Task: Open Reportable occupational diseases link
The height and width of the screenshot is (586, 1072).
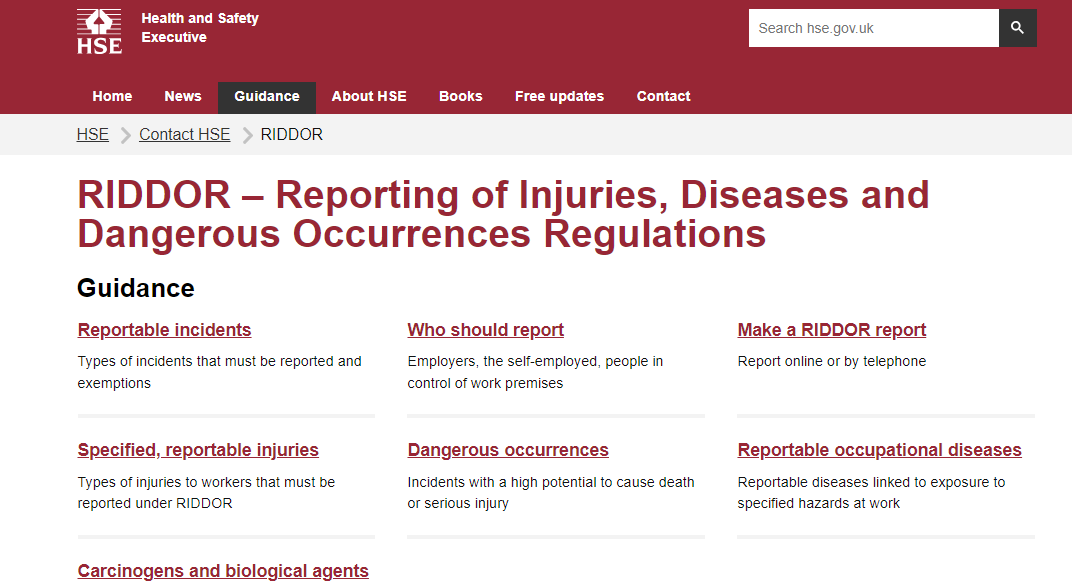Action: 879,450
